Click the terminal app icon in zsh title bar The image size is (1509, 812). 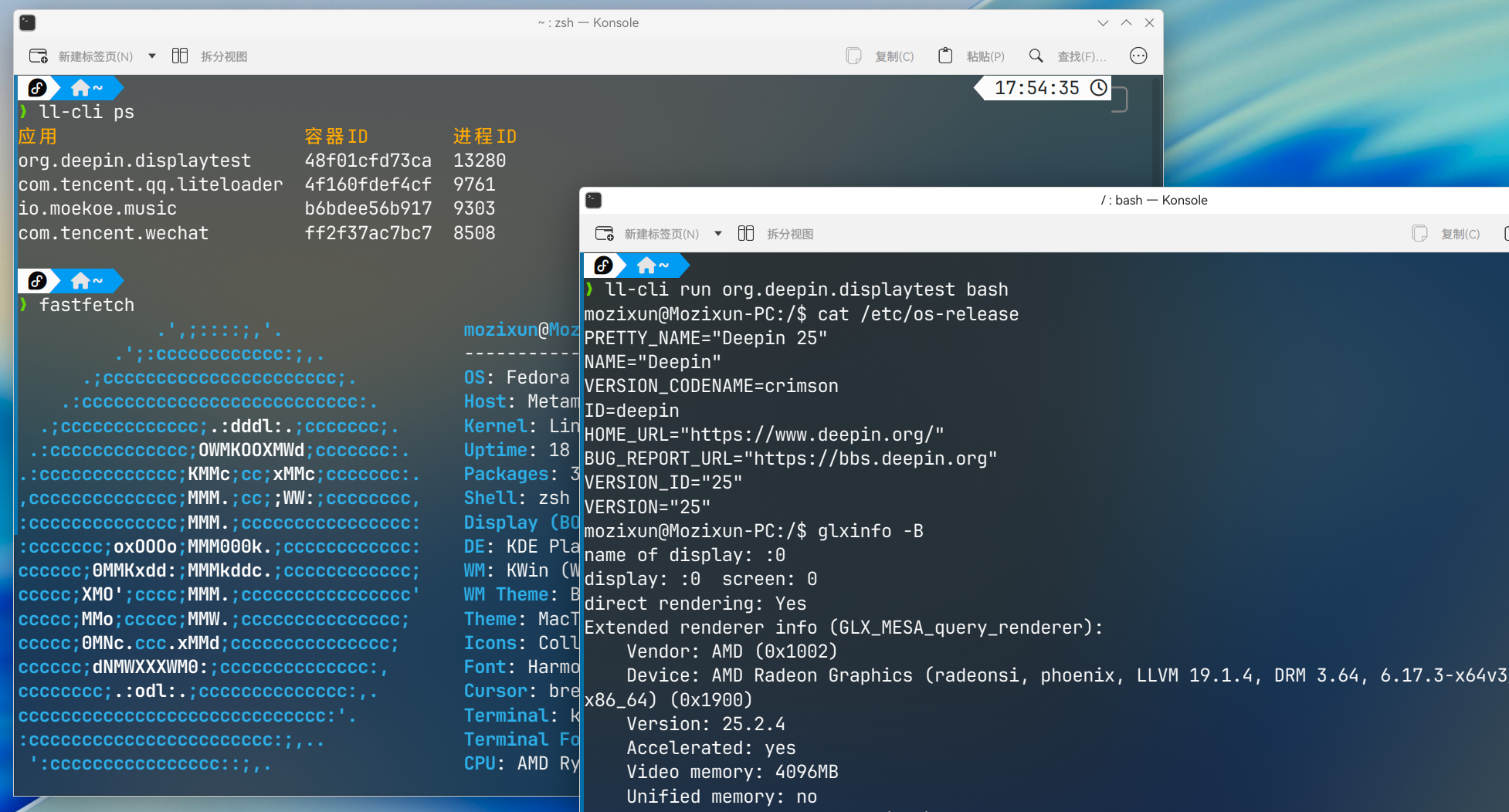click(x=28, y=22)
